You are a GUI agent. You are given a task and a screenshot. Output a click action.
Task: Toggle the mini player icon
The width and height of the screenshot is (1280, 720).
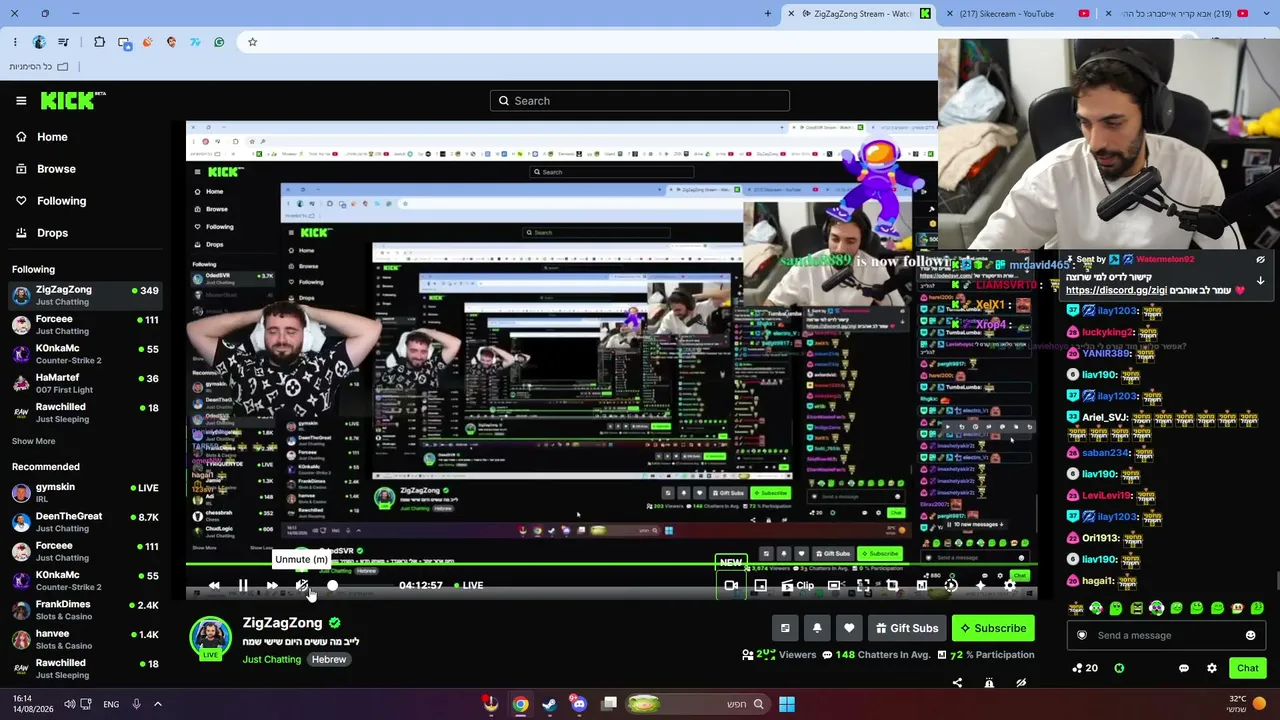point(761,586)
